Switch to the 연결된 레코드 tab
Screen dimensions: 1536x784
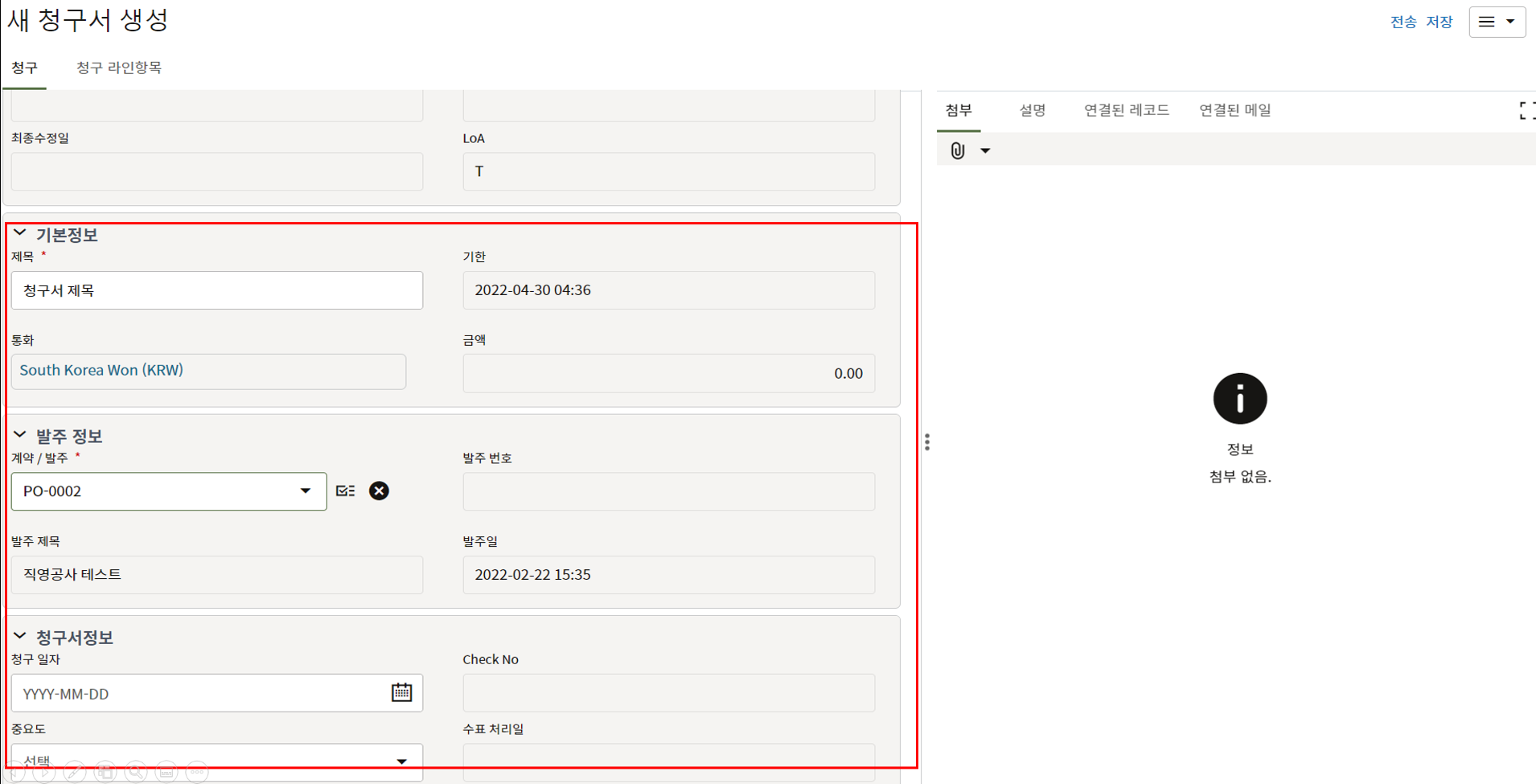[1126, 110]
